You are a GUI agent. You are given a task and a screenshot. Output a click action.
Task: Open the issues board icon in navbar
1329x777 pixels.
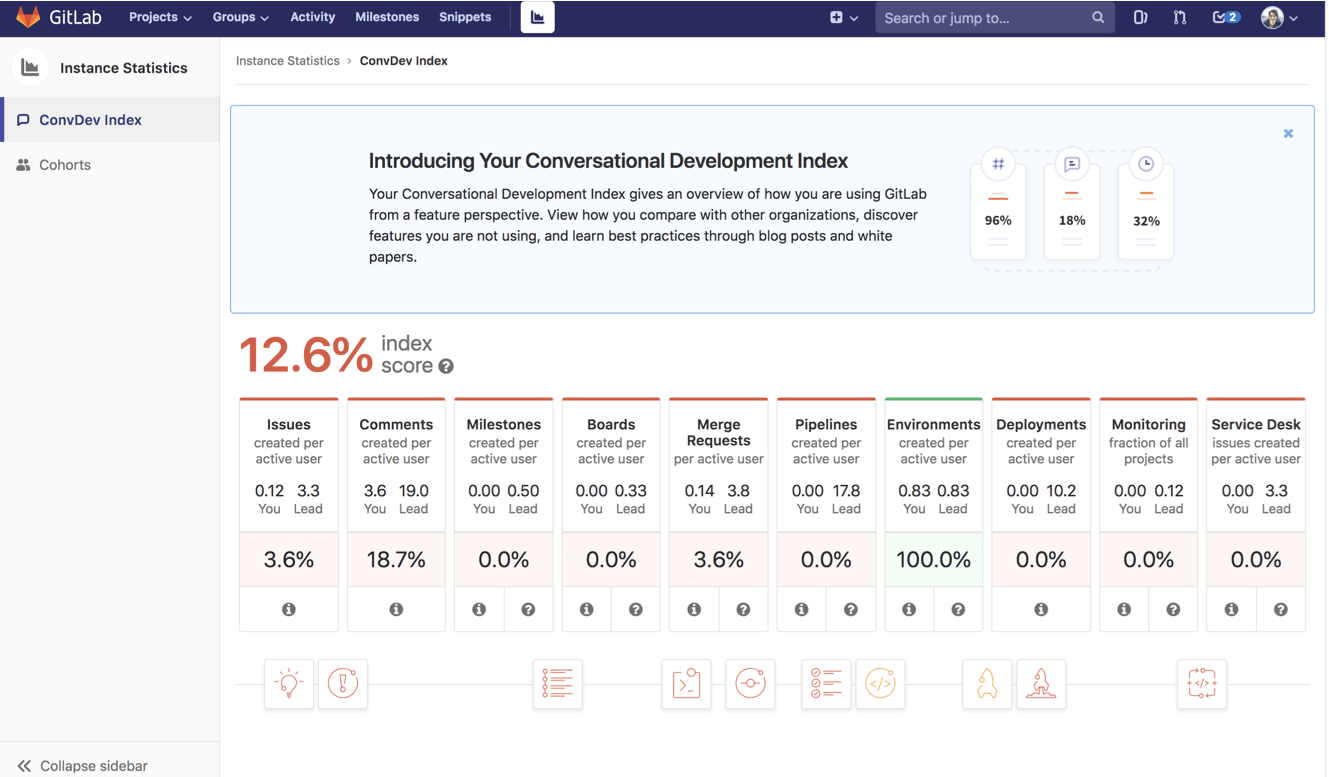point(1140,17)
